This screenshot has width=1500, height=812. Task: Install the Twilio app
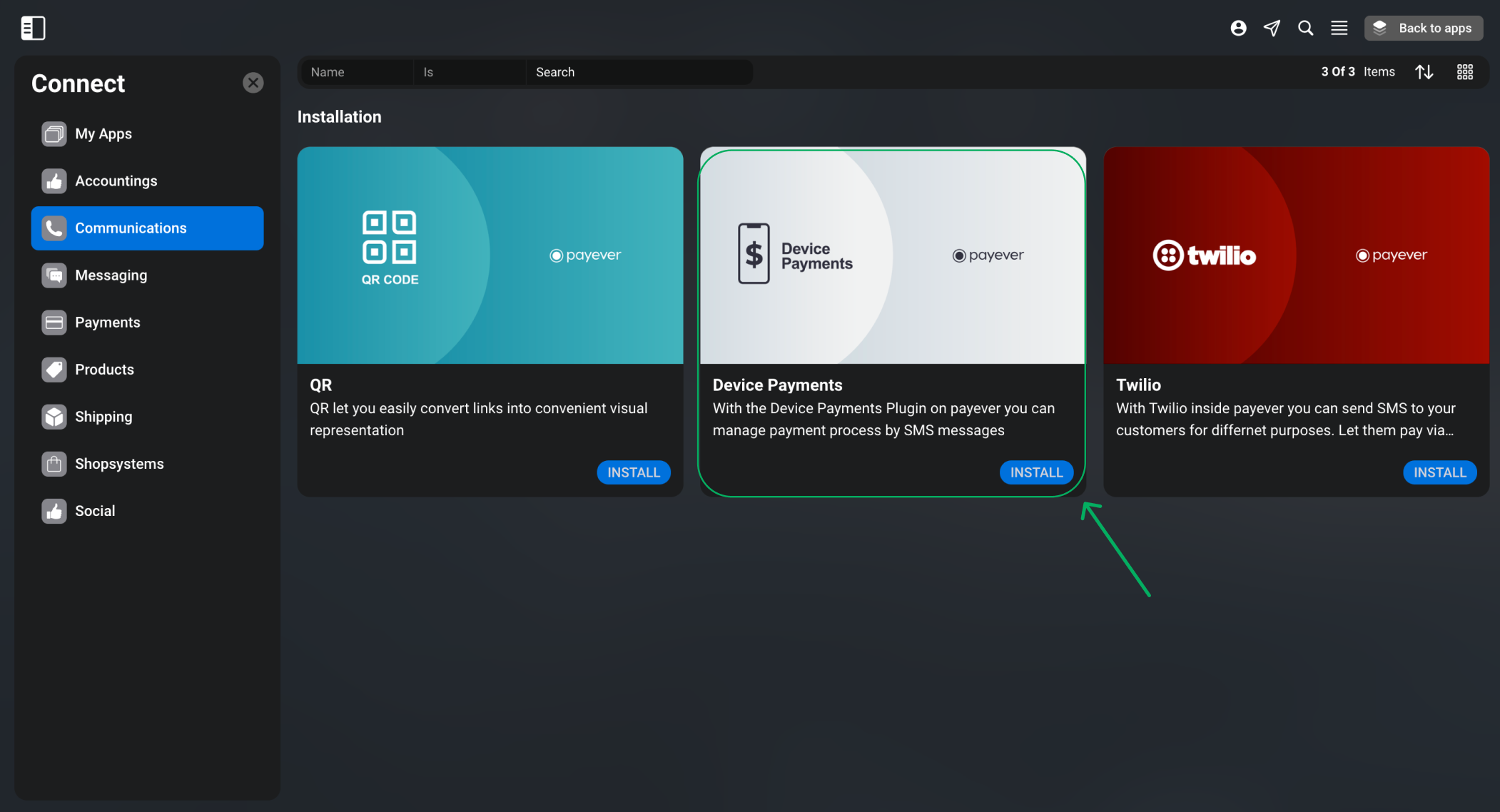[x=1440, y=472]
